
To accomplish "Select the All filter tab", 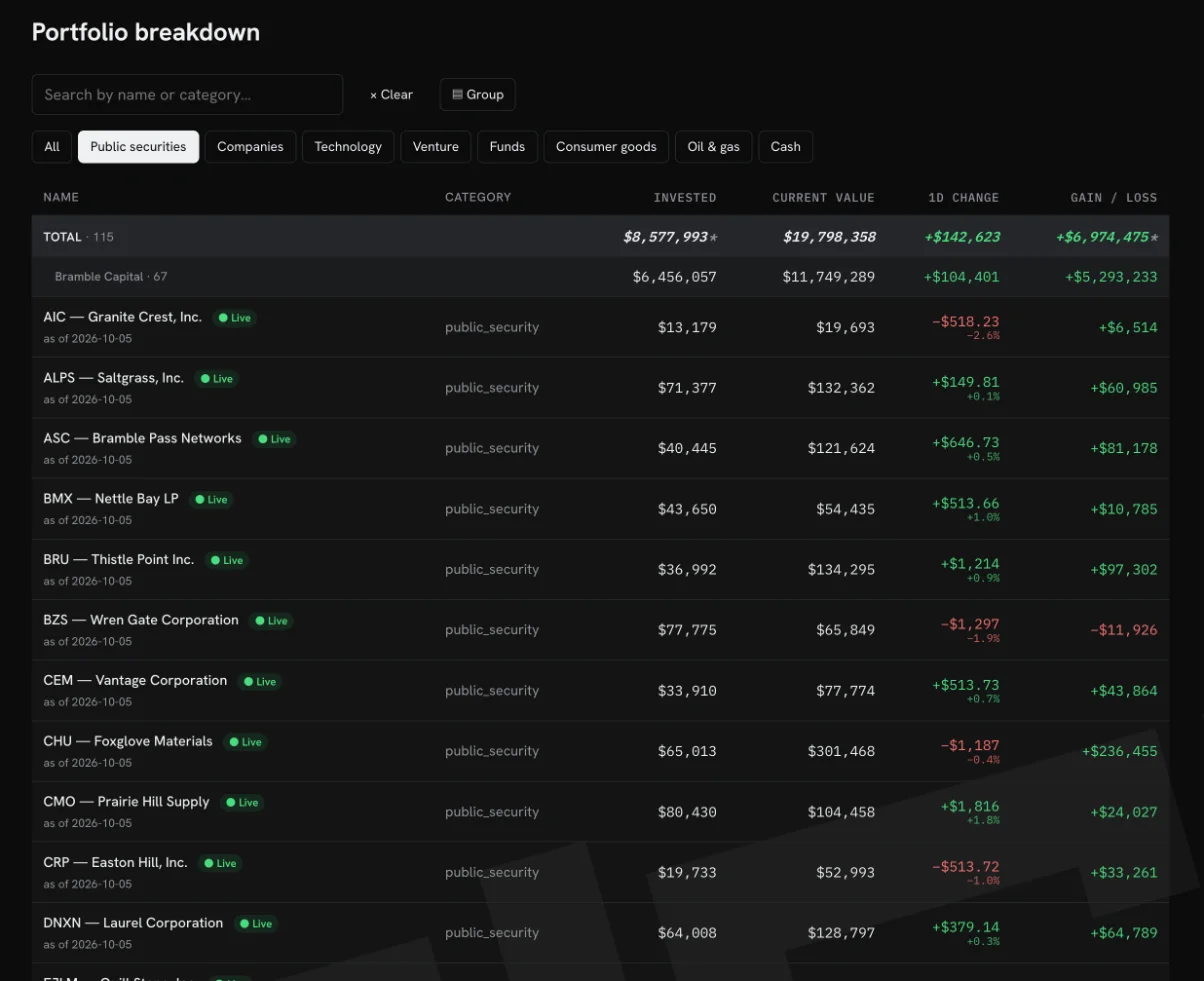I will [x=52, y=146].
